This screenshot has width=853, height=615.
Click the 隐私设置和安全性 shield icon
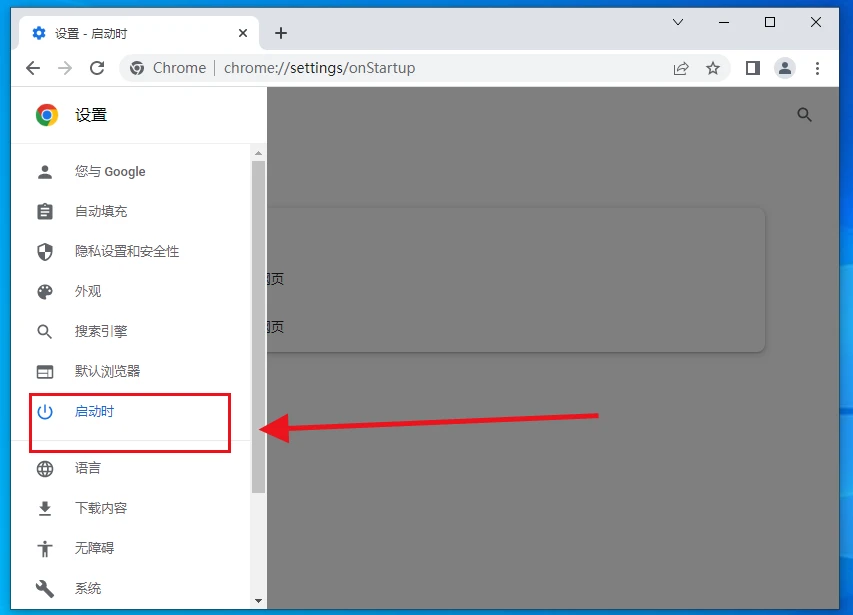coord(44,251)
